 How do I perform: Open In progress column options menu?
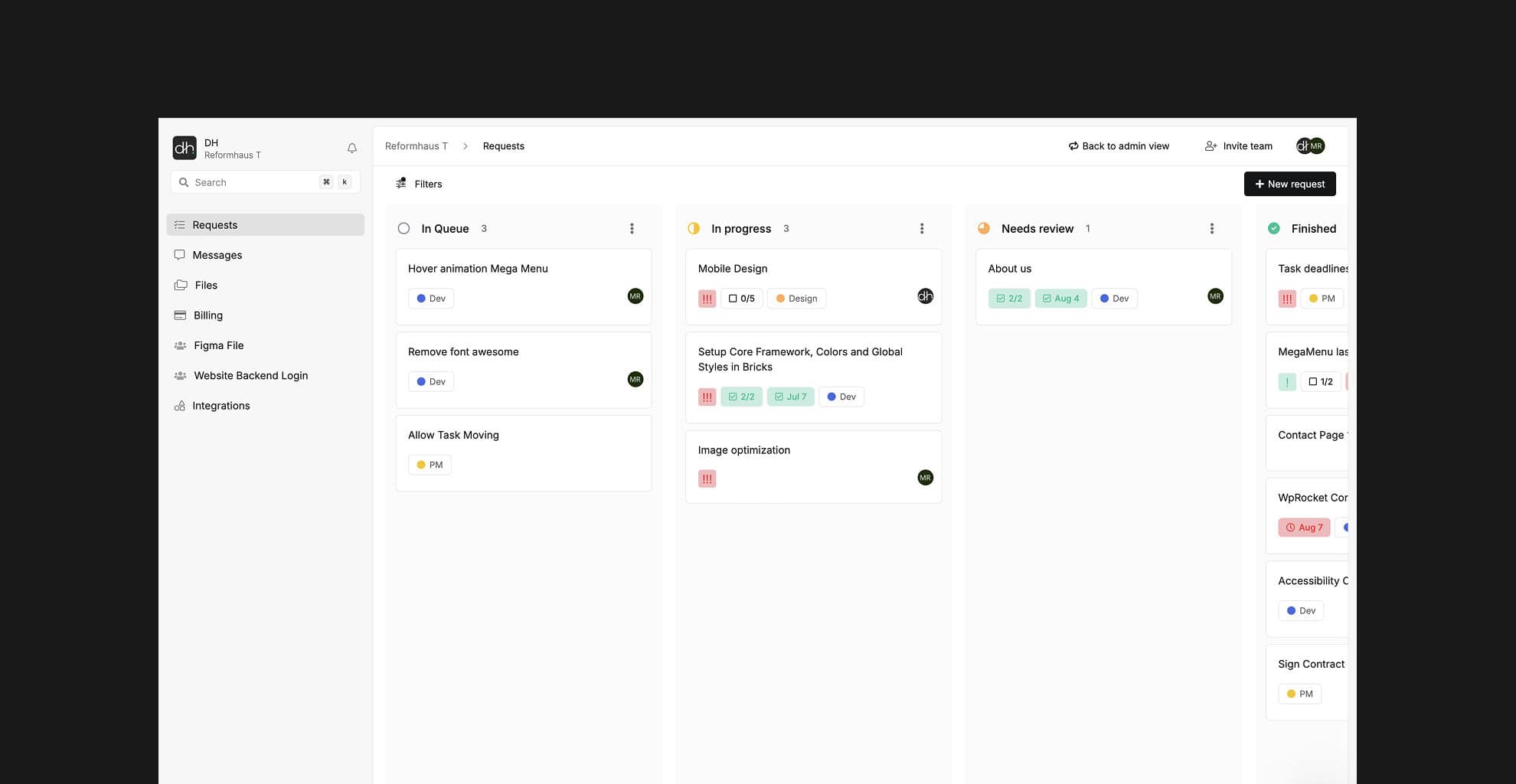click(x=922, y=228)
